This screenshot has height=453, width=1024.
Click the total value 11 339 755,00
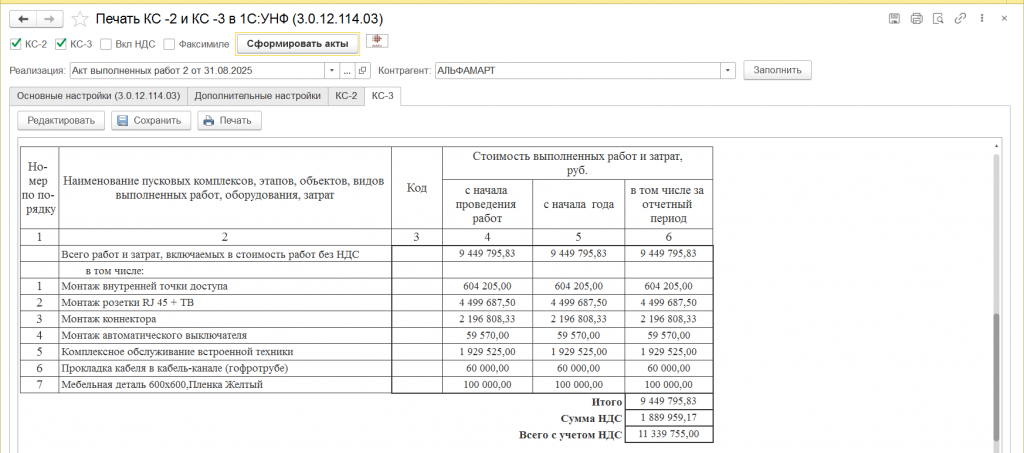tap(669, 434)
